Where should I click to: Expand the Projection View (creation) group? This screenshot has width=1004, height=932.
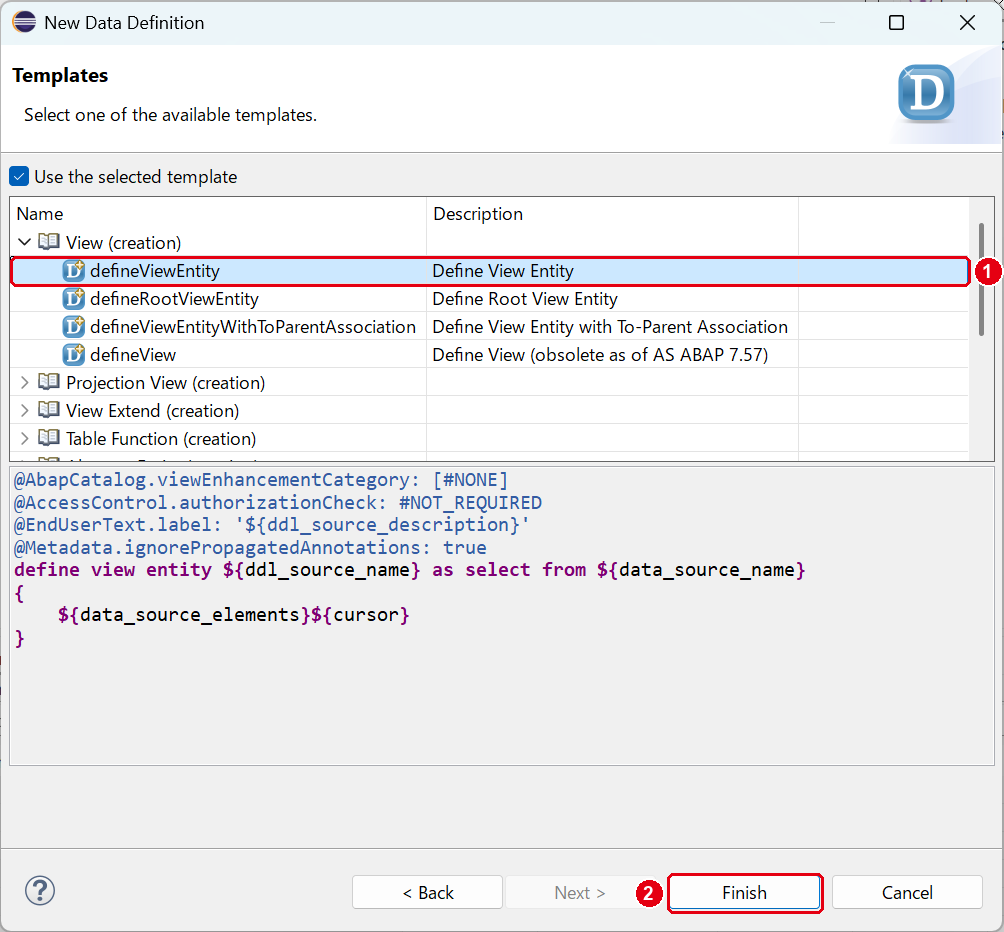point(24,383)
